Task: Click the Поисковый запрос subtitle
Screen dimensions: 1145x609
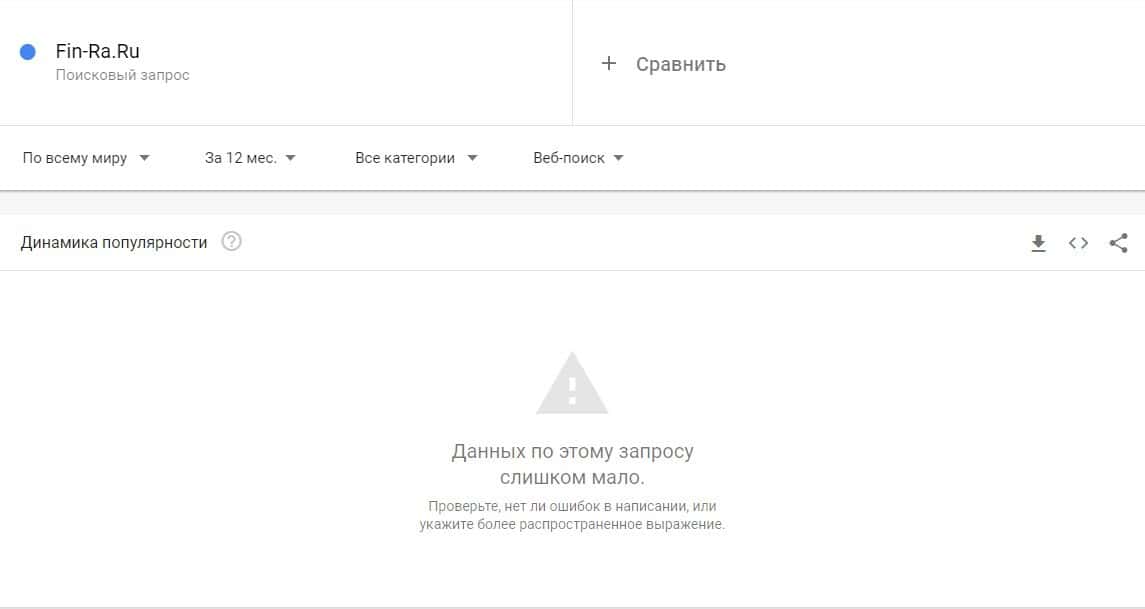Action: coord(122,75)
